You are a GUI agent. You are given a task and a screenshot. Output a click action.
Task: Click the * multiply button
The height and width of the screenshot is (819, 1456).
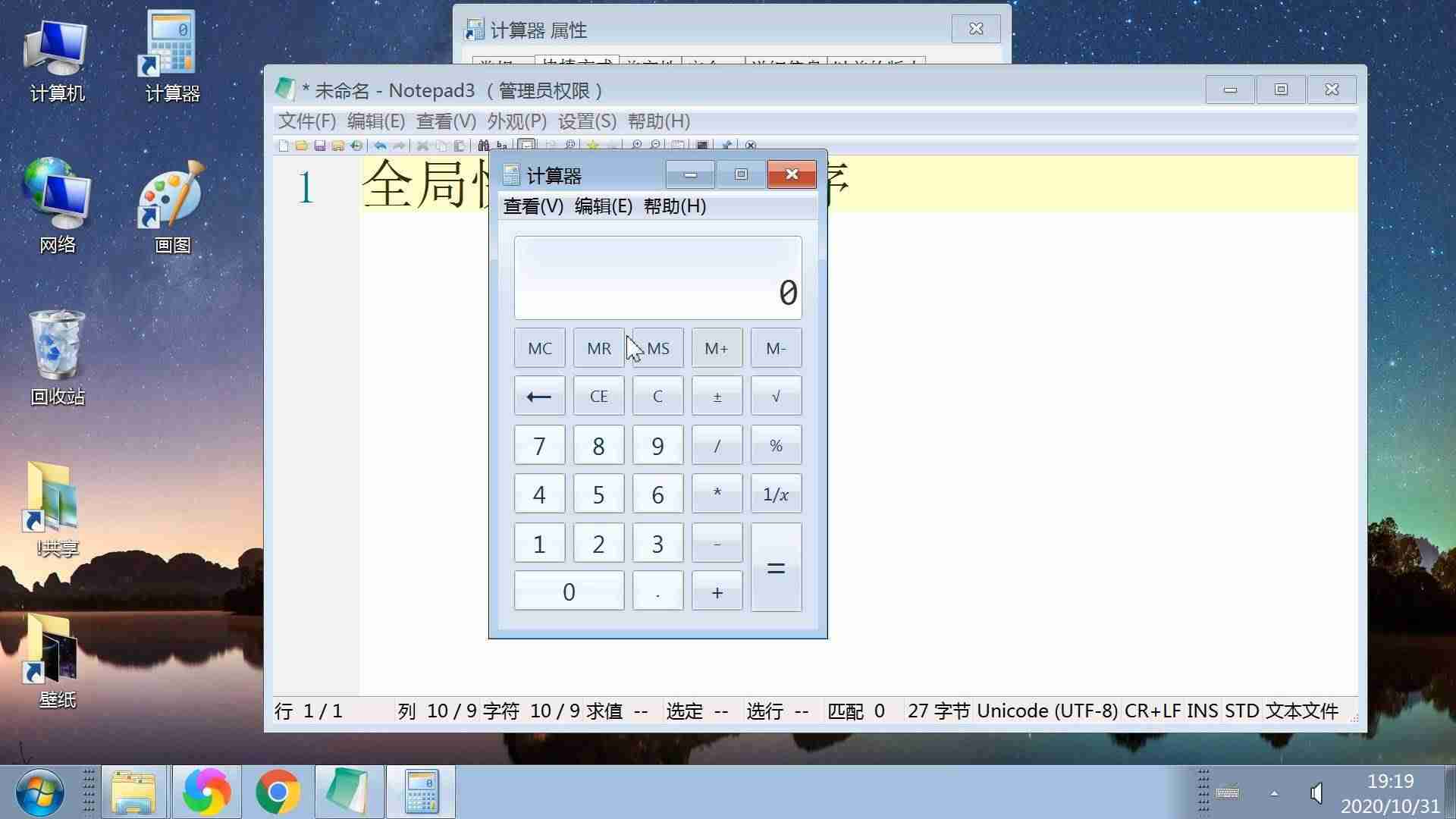click(717, 494)
